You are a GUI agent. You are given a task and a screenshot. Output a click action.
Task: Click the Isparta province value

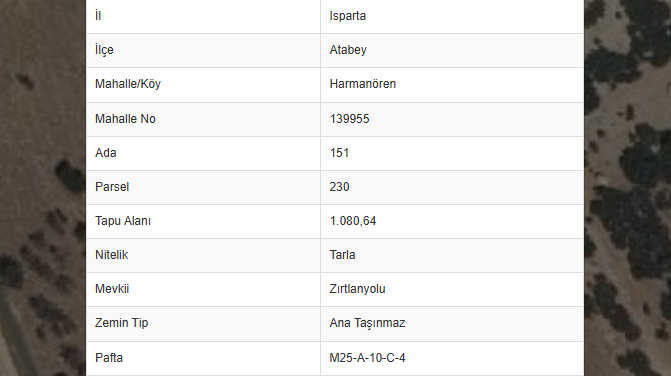(347, 16)
